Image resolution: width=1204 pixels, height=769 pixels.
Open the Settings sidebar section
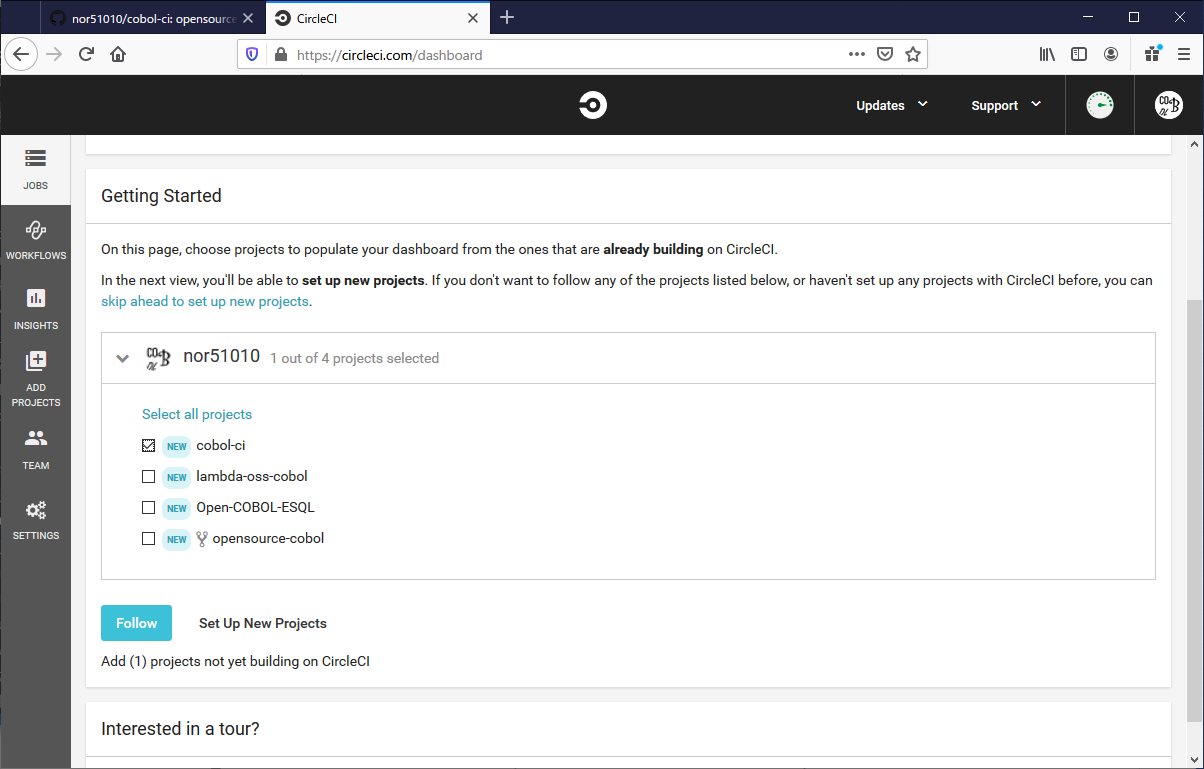pos(35,519)
